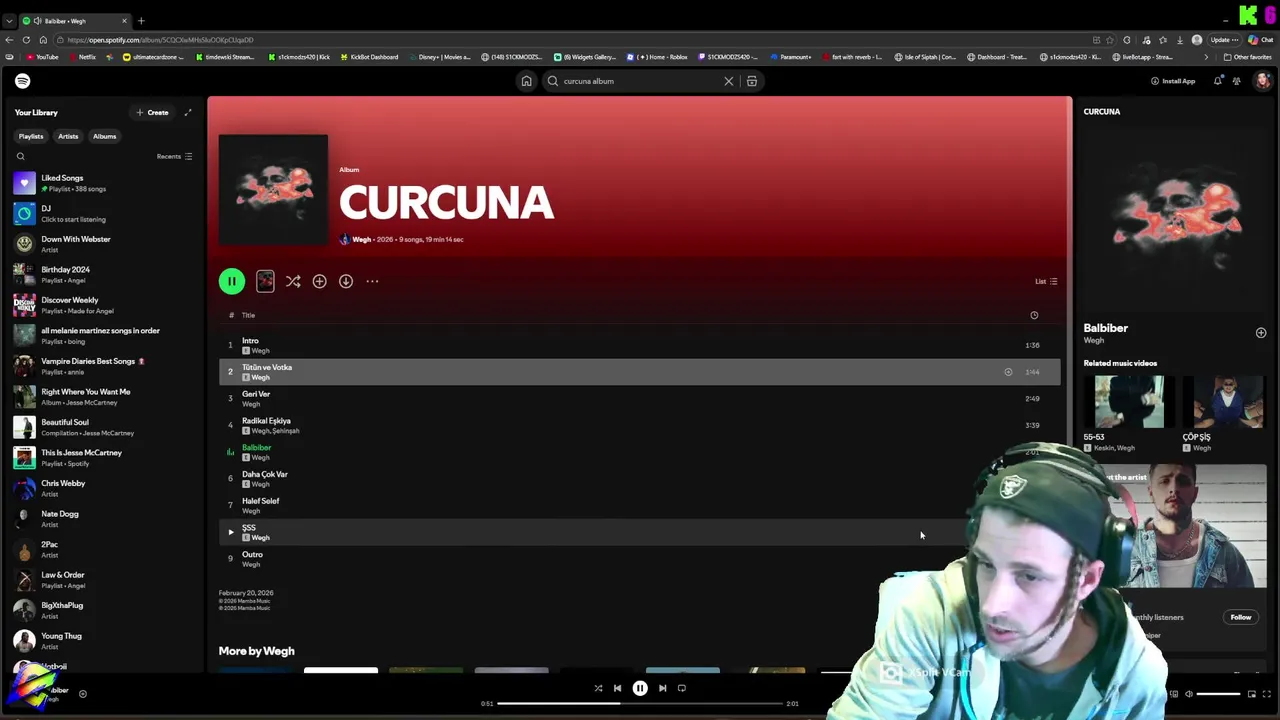Image resolution: width=1280 pixels, height=720 pixels.
Task: Open Vampire Diaries Best Songs playlist
Action: tap(103, 366)
